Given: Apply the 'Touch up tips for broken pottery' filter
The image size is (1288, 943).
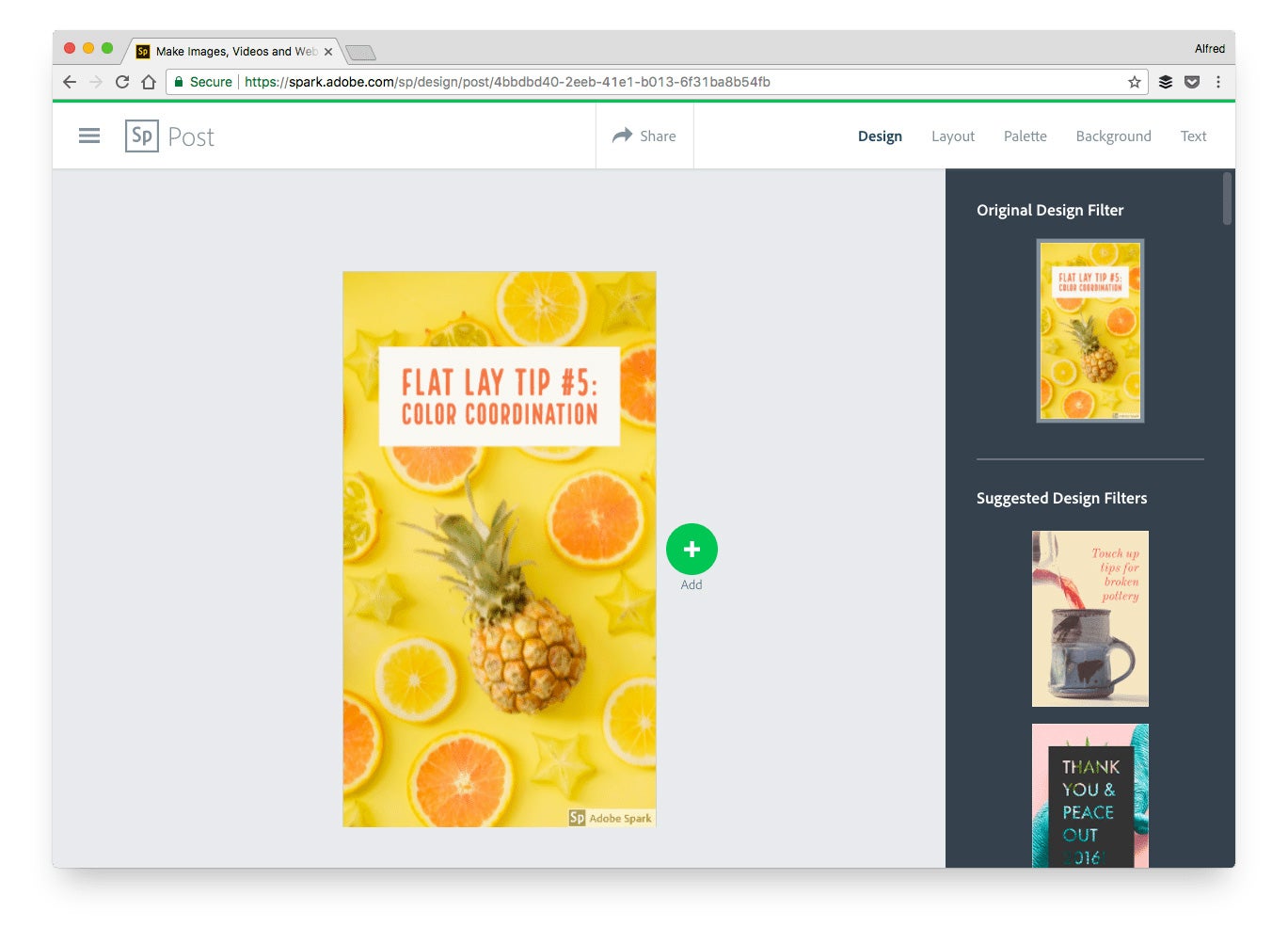Looking at the screenshot, I should pos(1090,618).
